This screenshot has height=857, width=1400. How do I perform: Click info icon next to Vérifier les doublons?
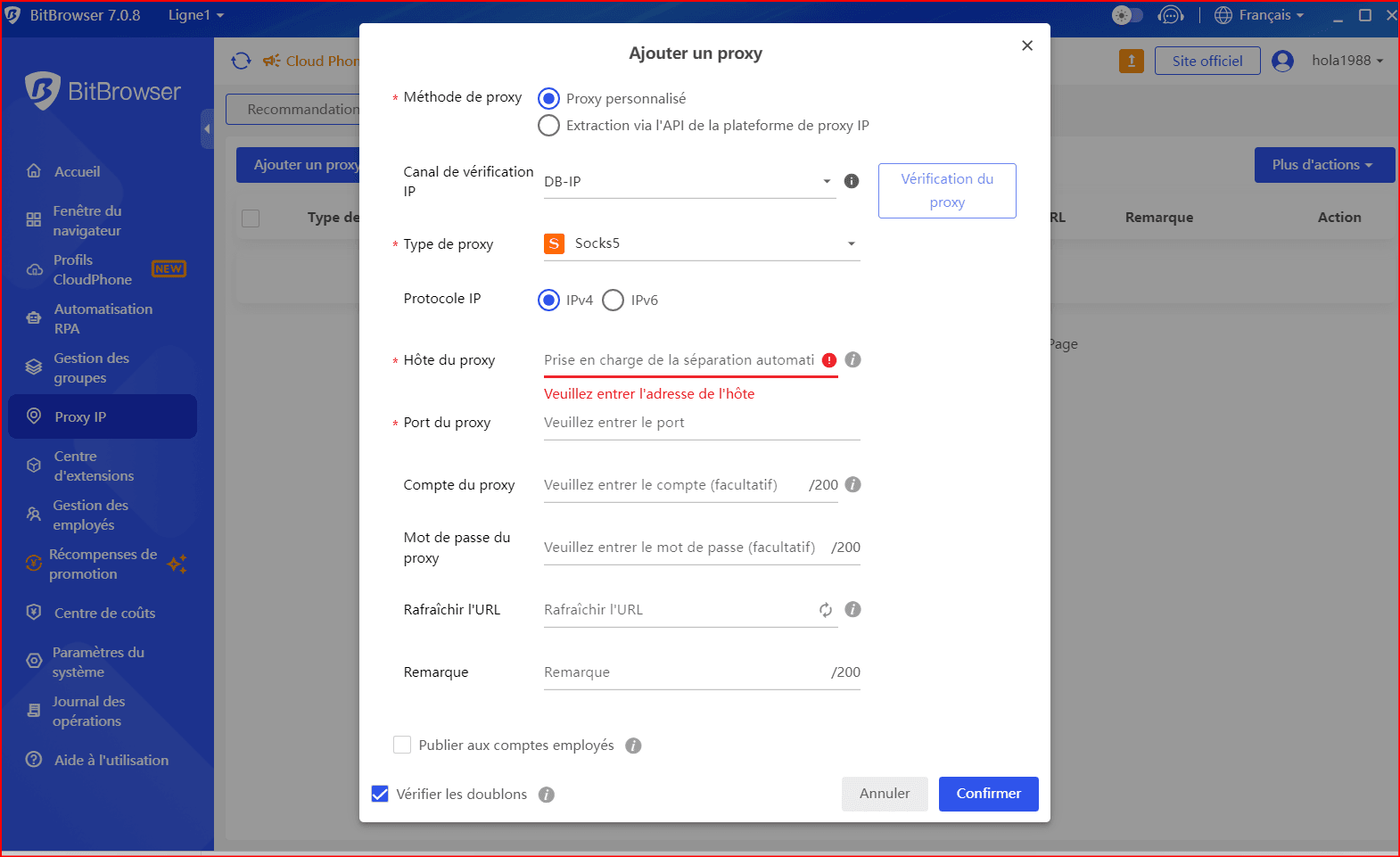click(x=547, y=795)
